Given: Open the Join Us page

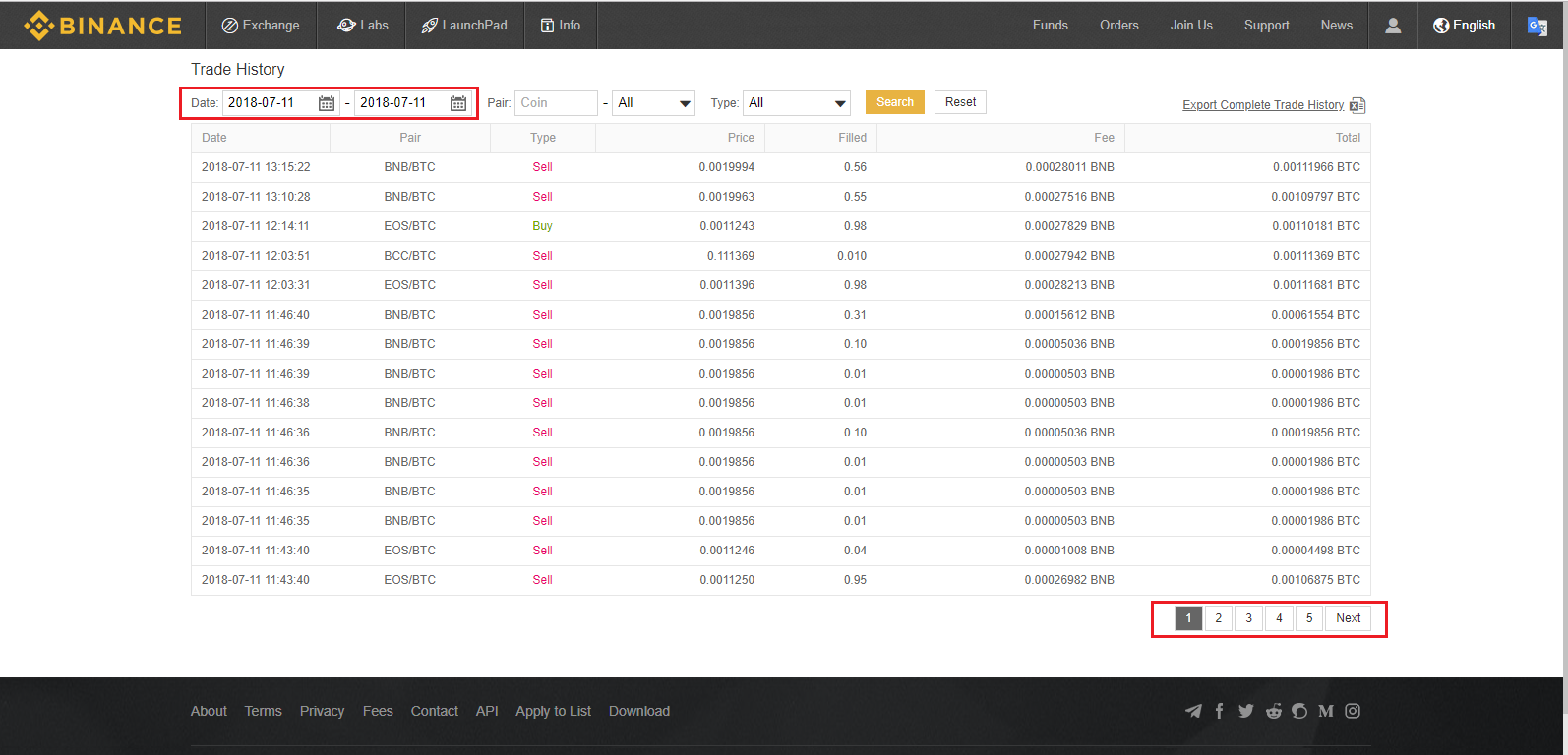Looking at the screenshot, I should click(x=1191, y=26).
